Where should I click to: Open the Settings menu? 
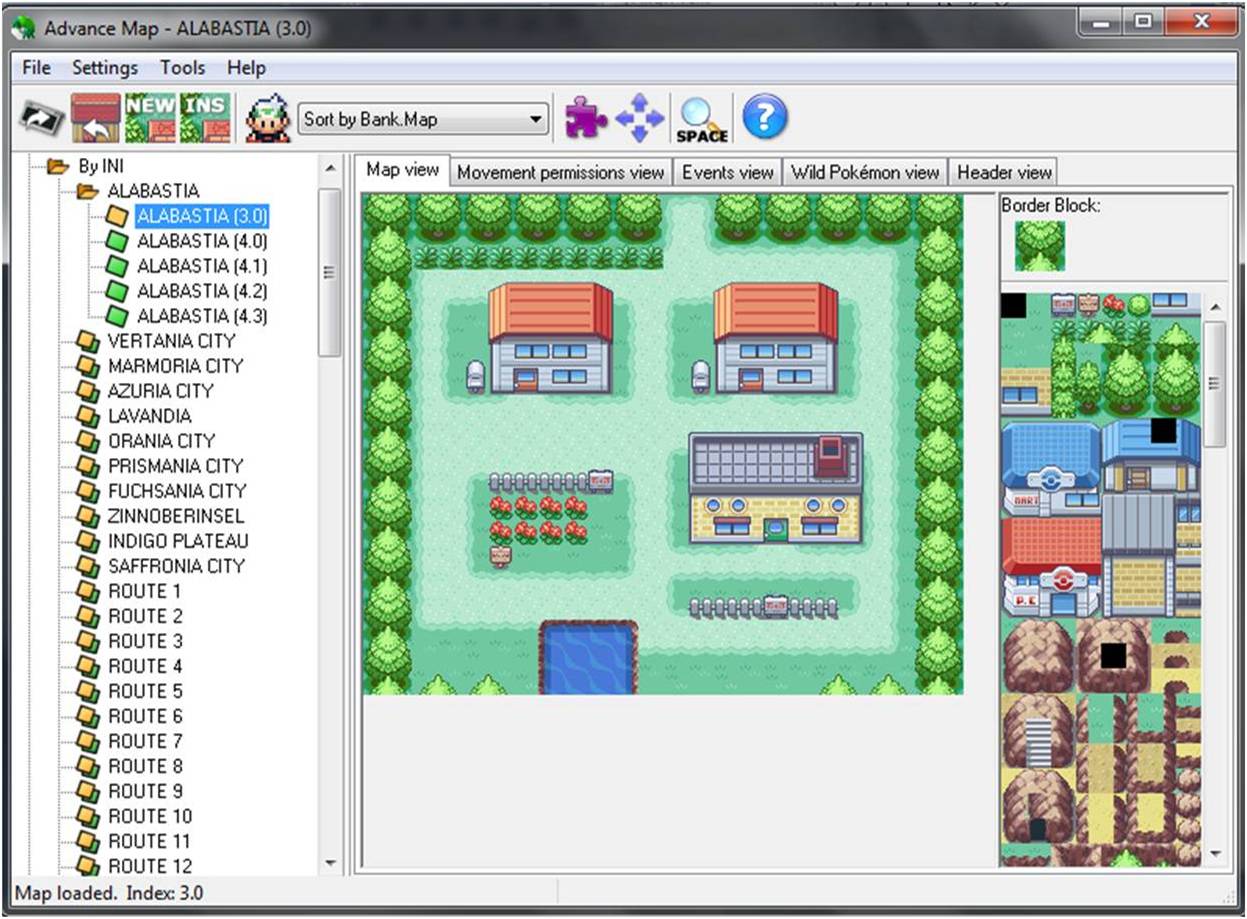pos(104,68)
